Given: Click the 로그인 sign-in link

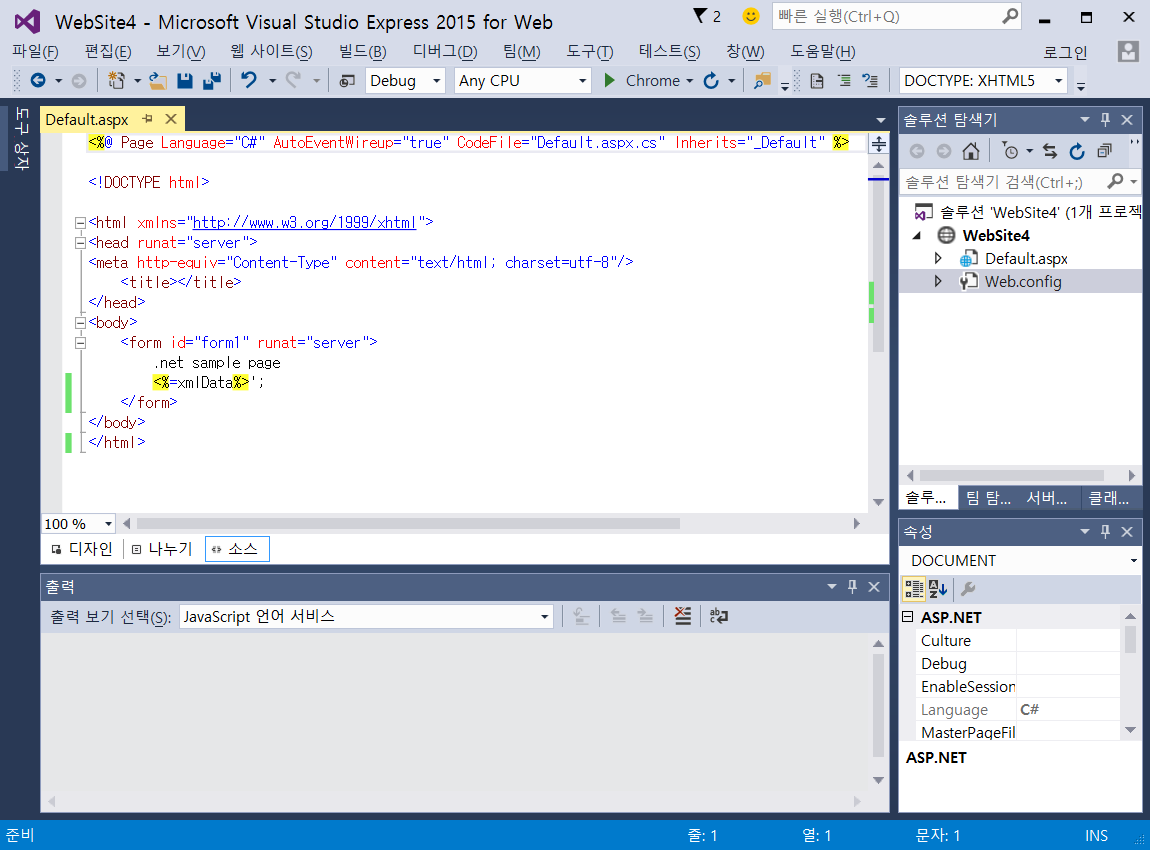Looking at the screenshot, I should [x=1065, y=52].
